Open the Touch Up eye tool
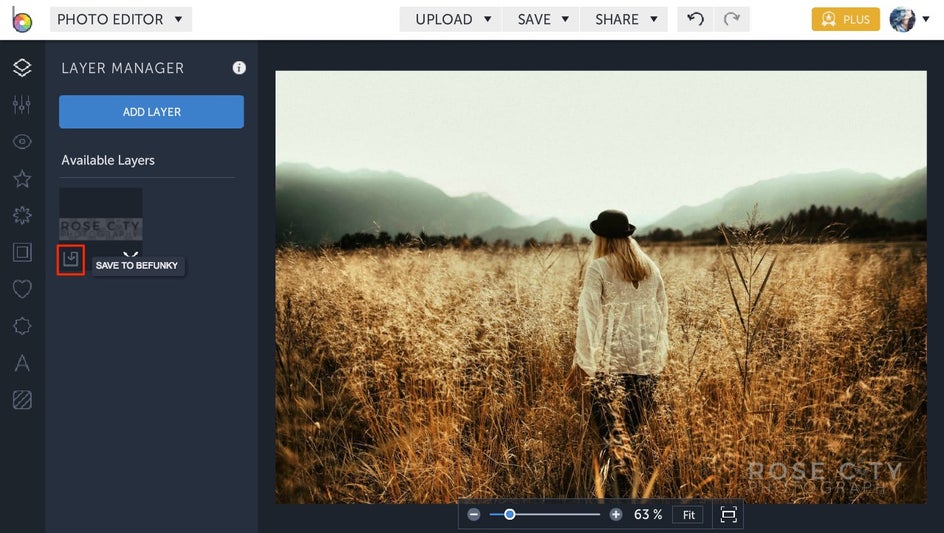The image size is (944, 533). pyautogui.click(x=22, y=142)
